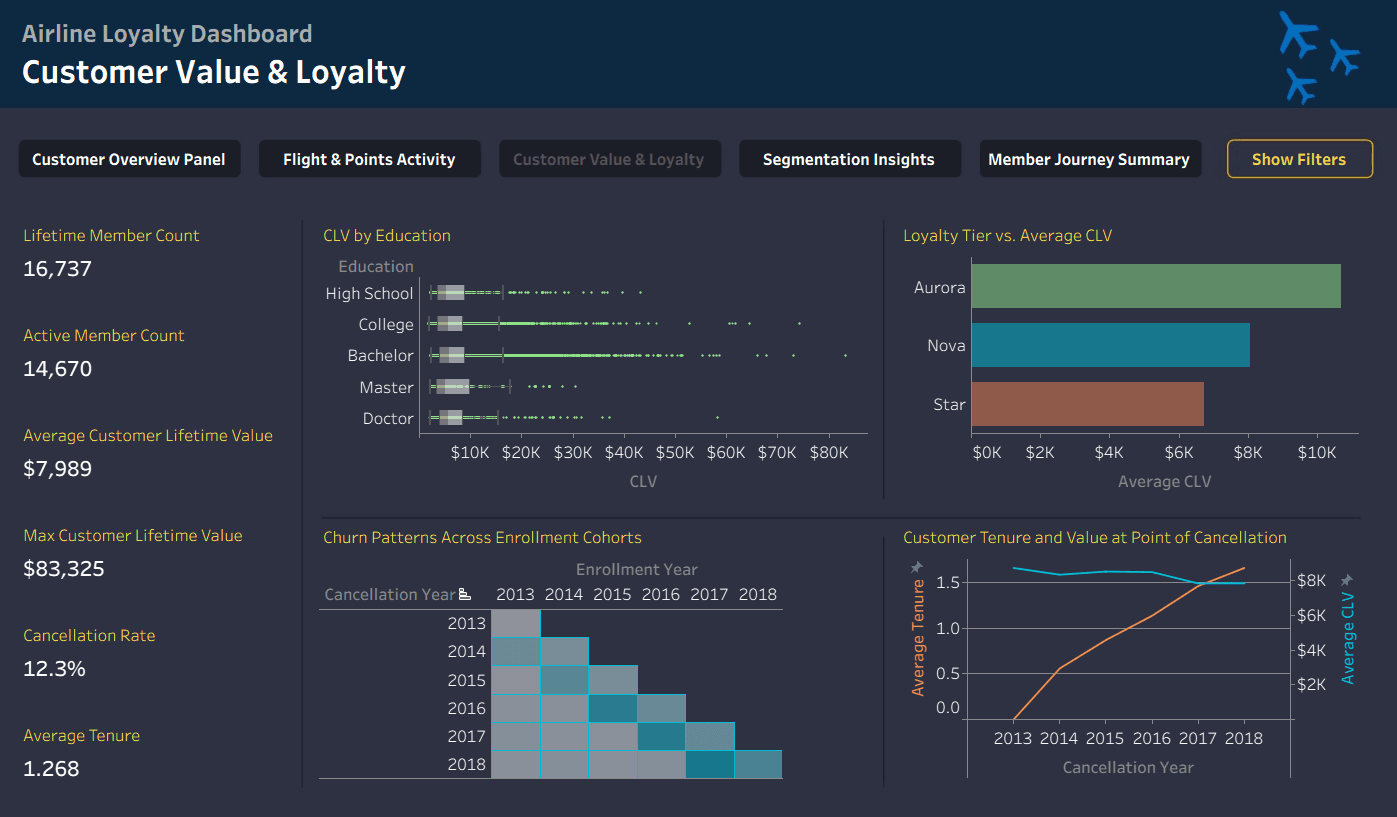Screen dimensions: 1397x817
Task: Go to Member Journey Summary tab
Action: coord(1089,159)
